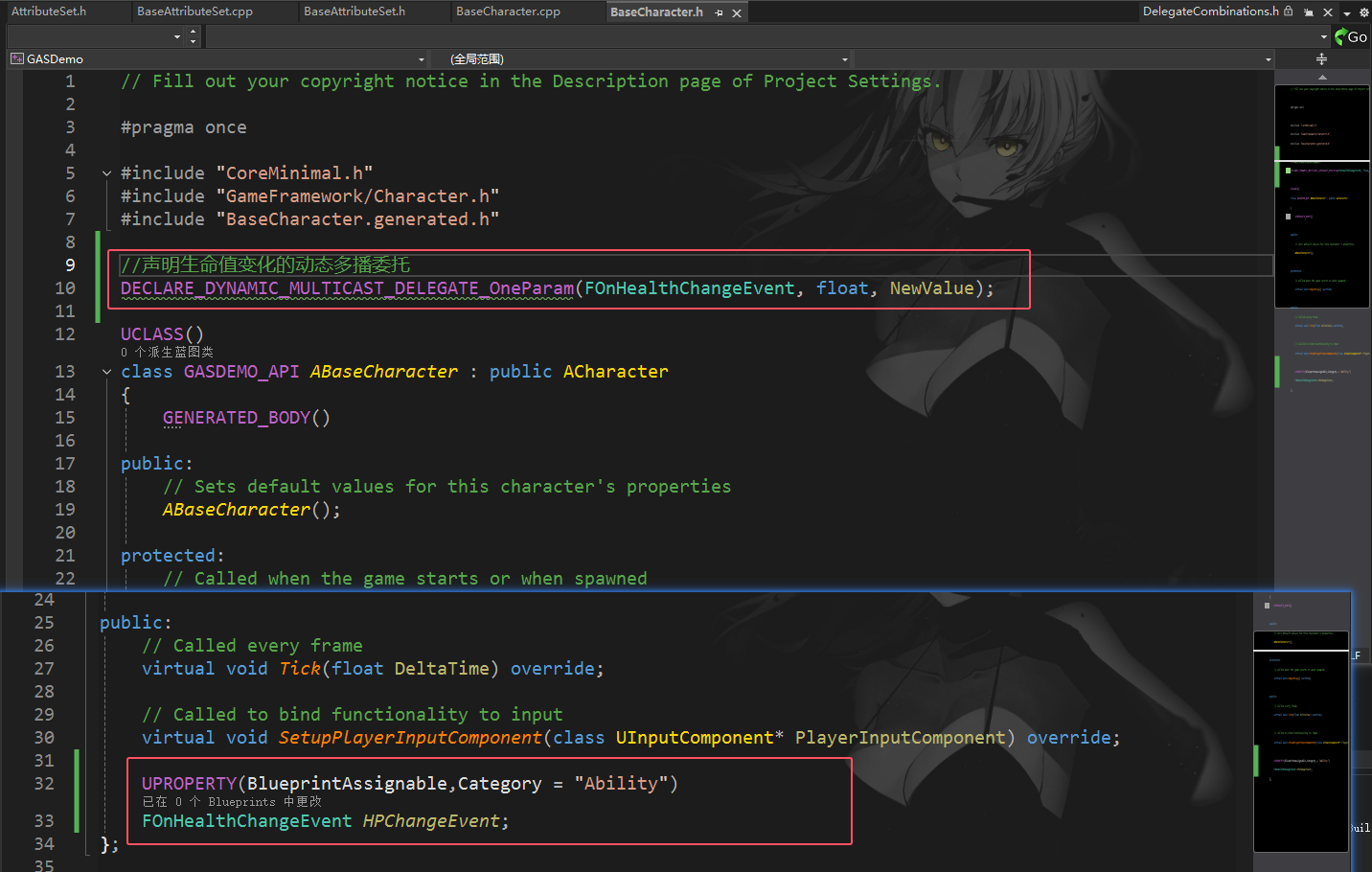This screenshot has width=1372, height=872.
Task: Switch to BaseCharacter.cpp tab
Action: click(509, 11)
